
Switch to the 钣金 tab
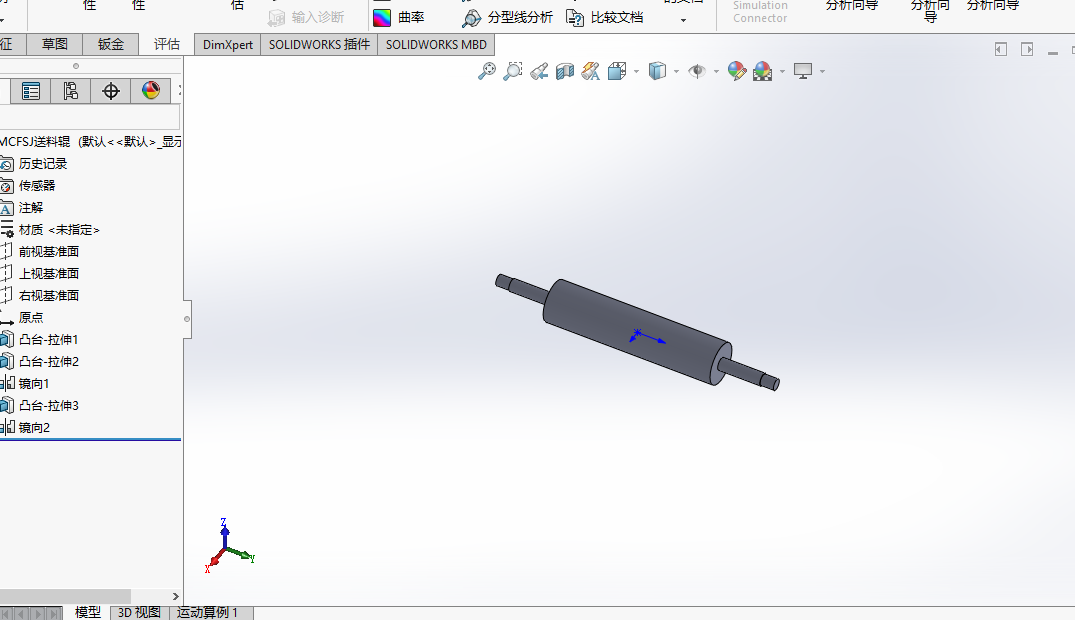point(110,45)
